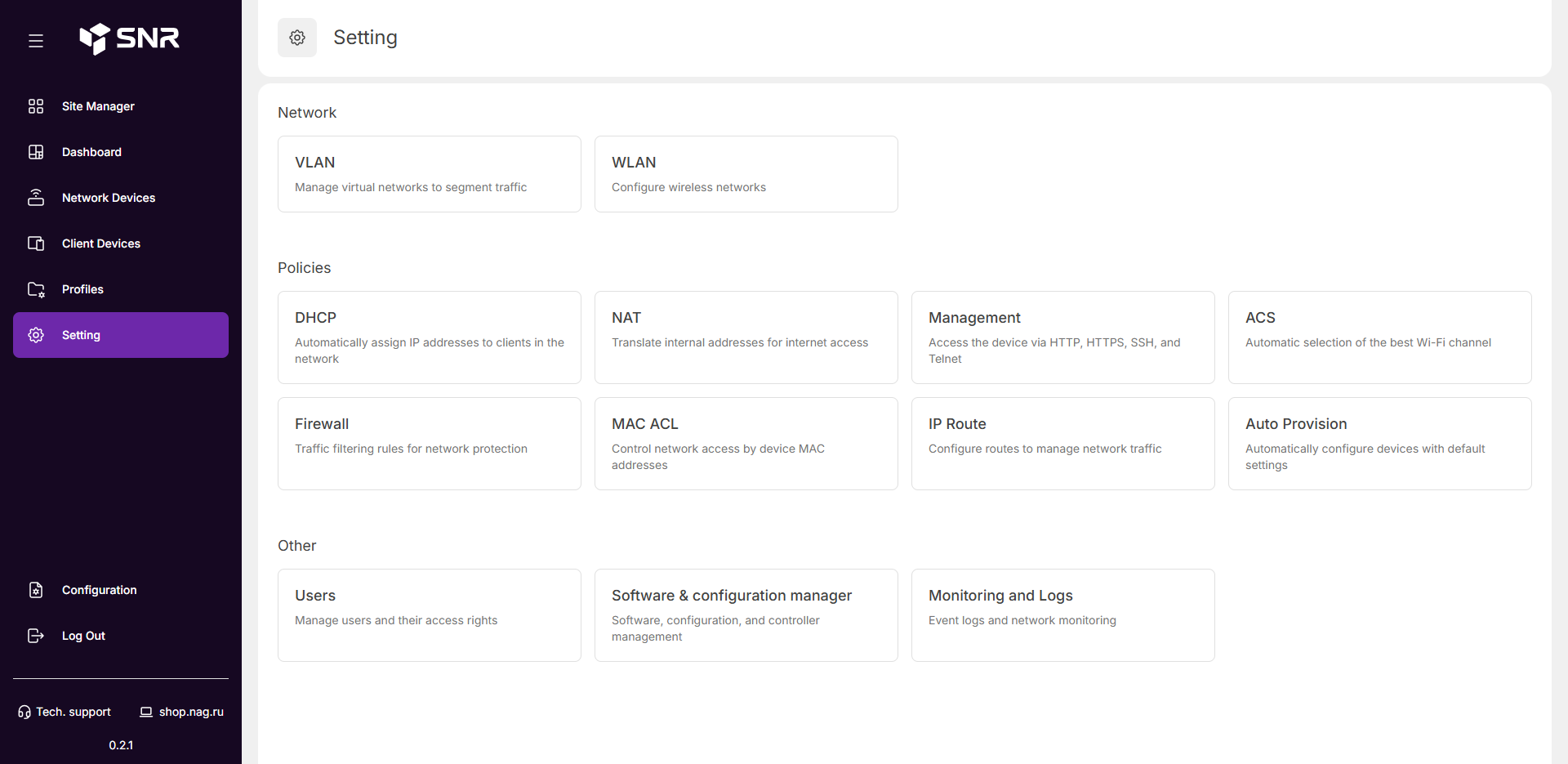Open the IP Route card
1568x764 pixels.
click(x=1063, y=444)
